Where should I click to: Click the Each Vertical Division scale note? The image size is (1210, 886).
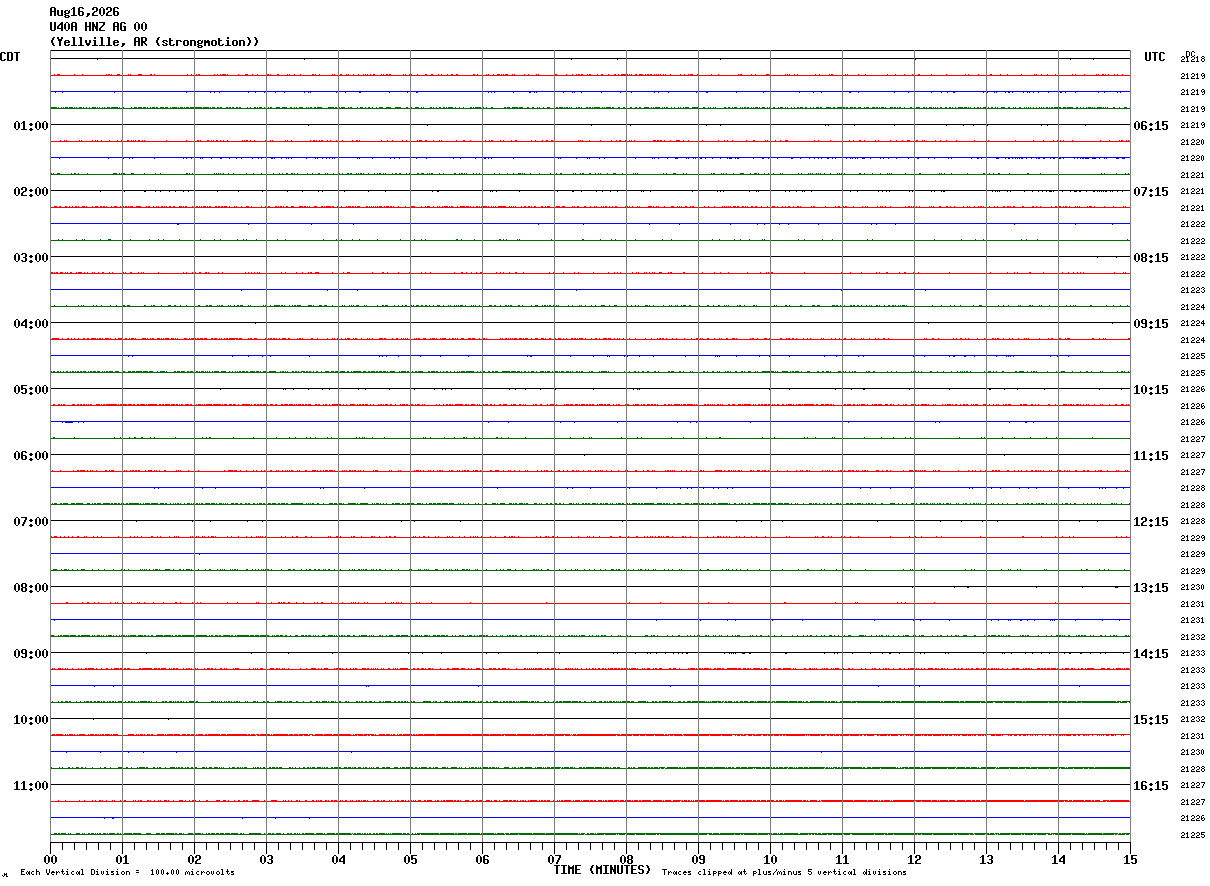point(127,872)
